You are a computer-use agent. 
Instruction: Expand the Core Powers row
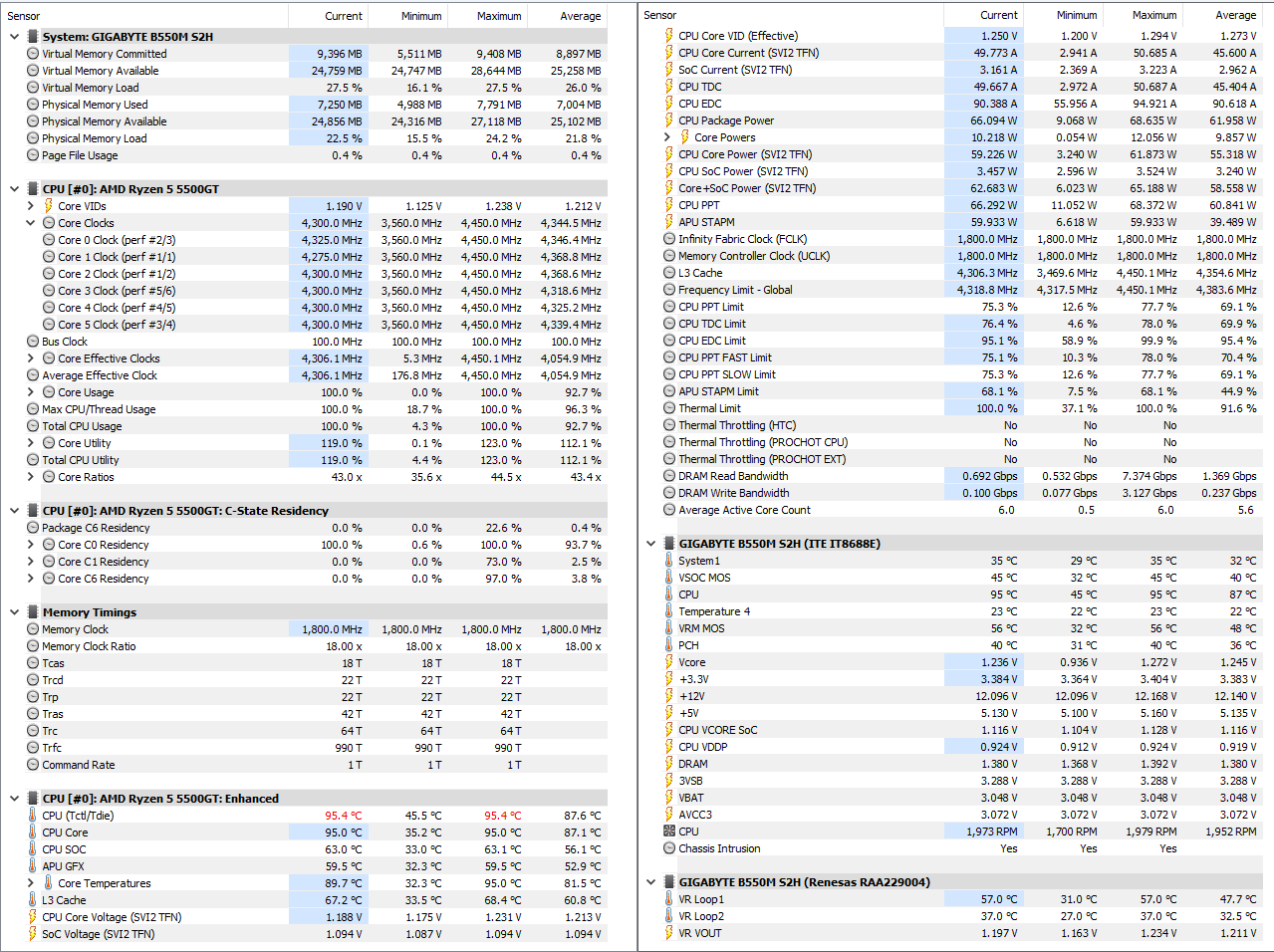pos(667,137)
